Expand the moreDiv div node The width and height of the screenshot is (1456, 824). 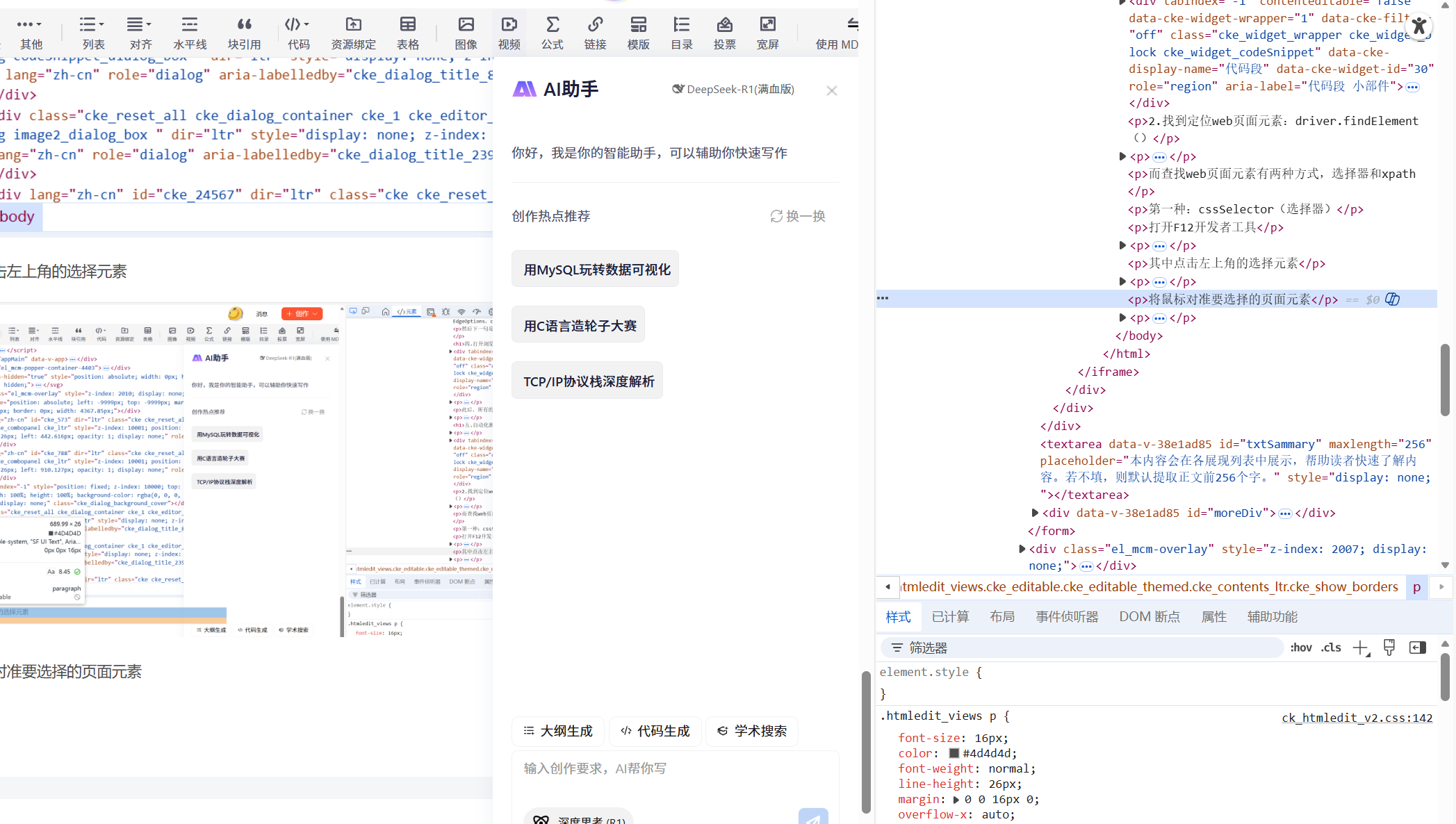1035,513
